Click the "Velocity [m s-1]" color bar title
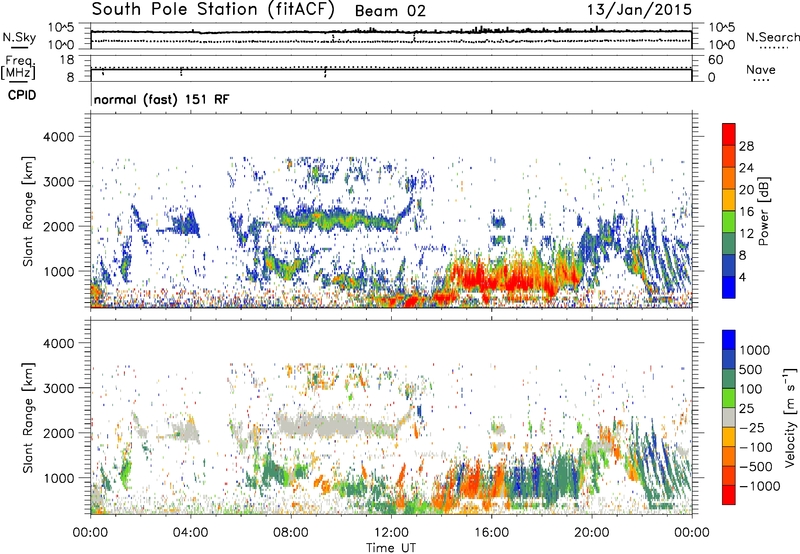This screenshot has height=554, width=800. point(790,417)
